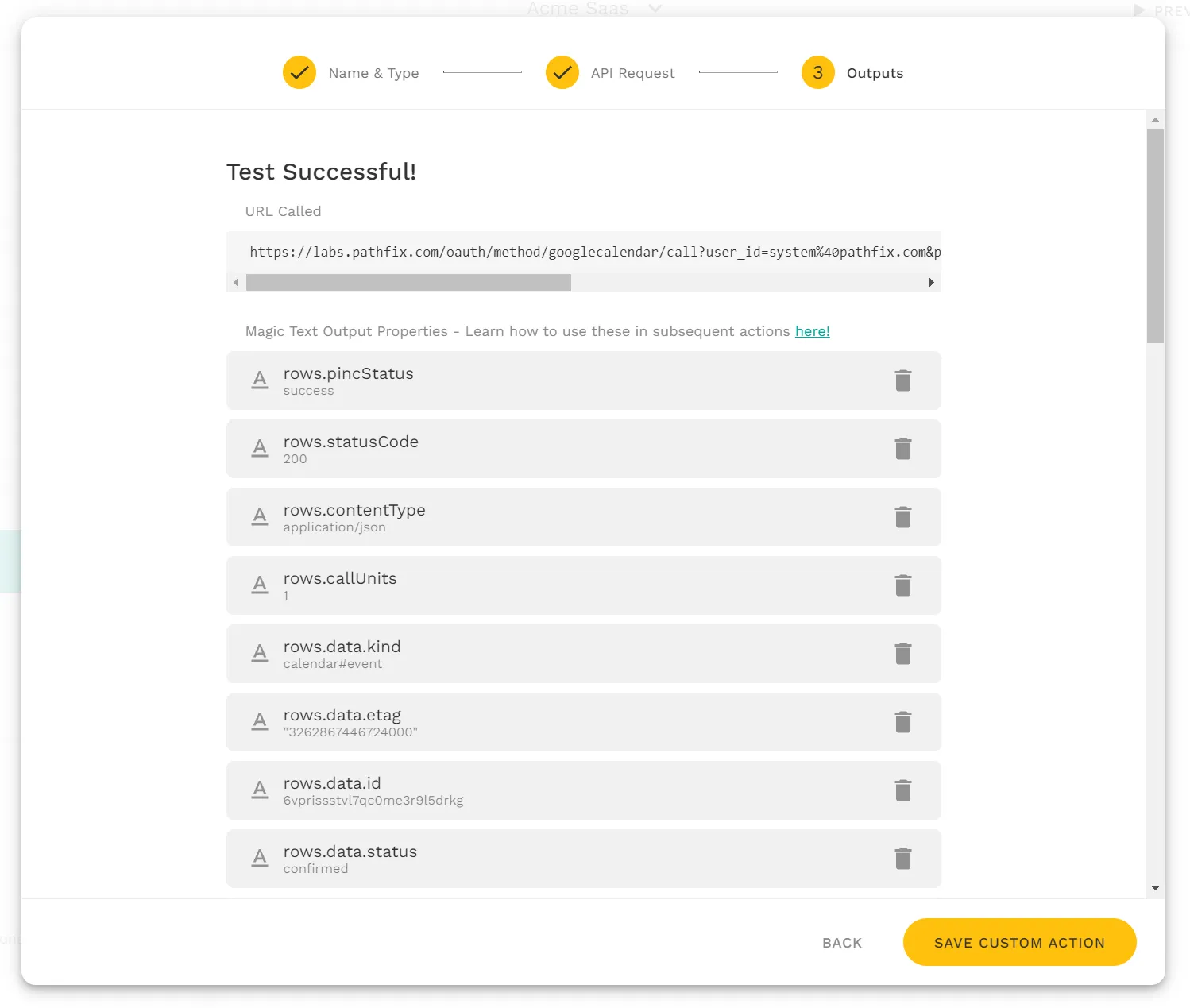Screen dimensions: 1190x1008
Task: Click the text type icon for rows.data.status
Action: [260, 859]
